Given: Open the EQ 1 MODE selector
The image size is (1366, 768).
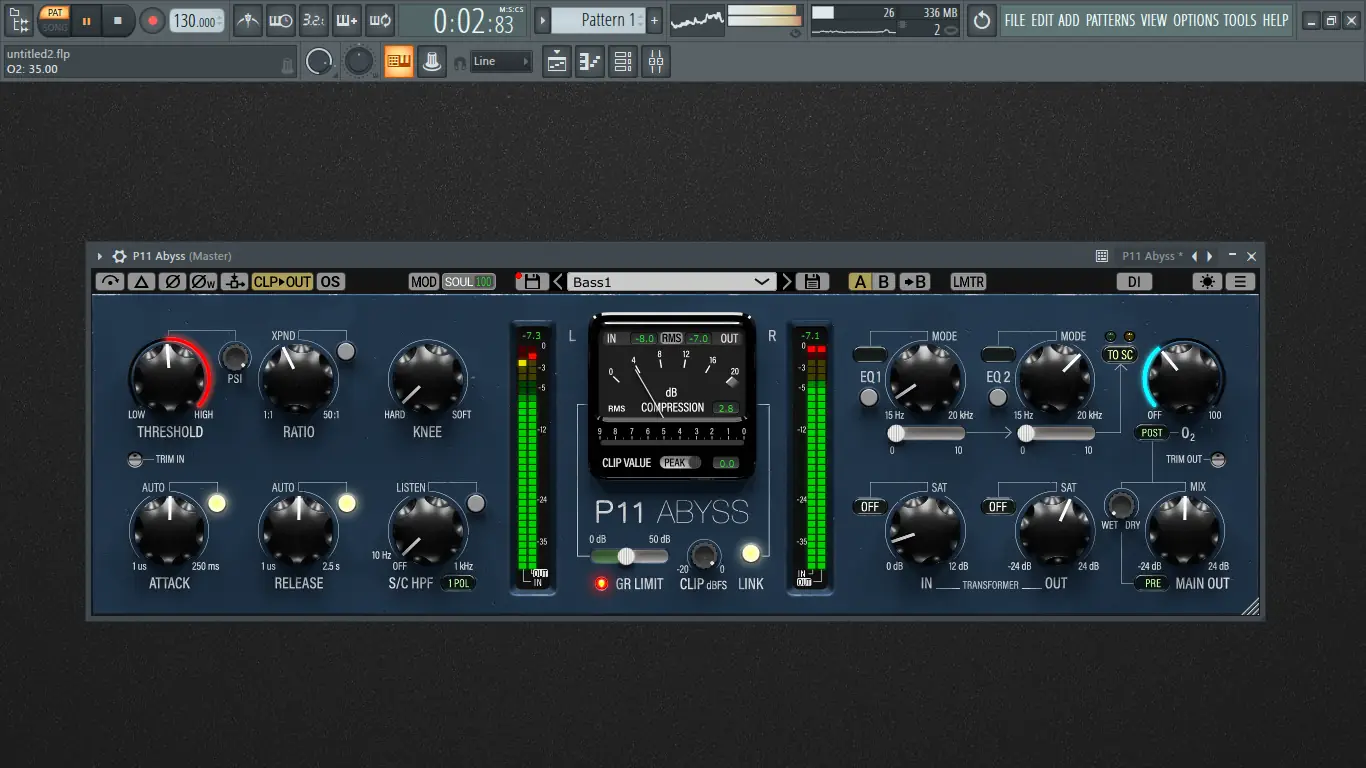Looking at the screenshot, I should (x=870, y=353).
